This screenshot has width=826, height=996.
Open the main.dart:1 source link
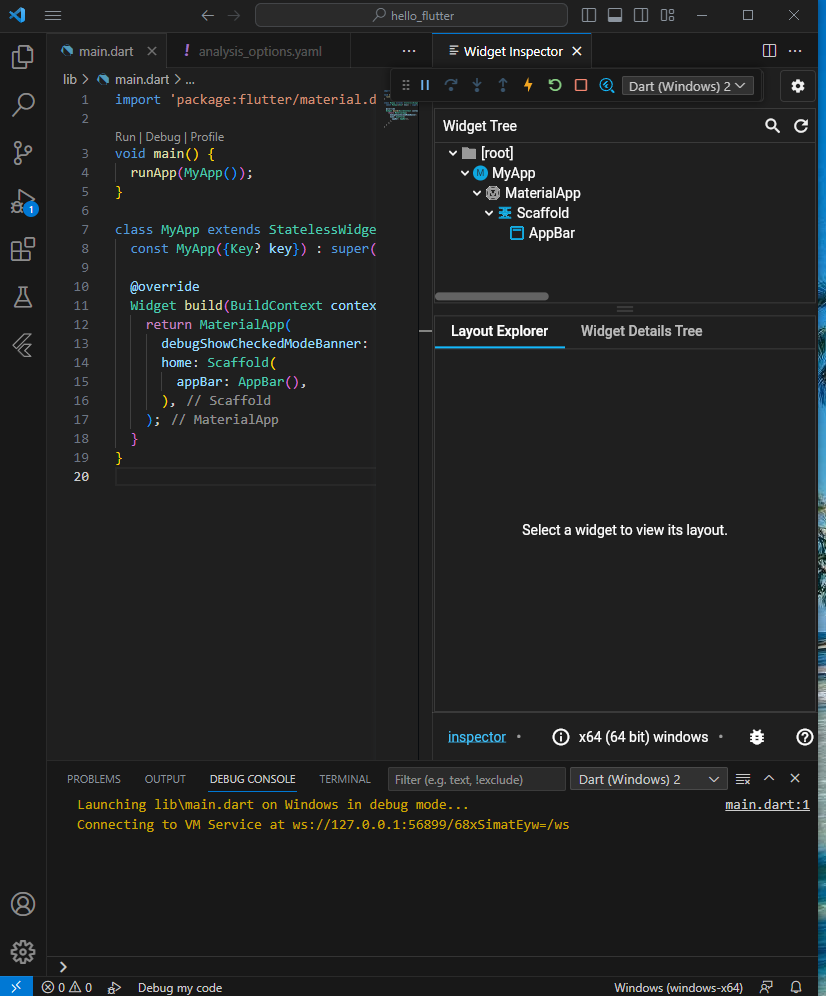point(768,805)
